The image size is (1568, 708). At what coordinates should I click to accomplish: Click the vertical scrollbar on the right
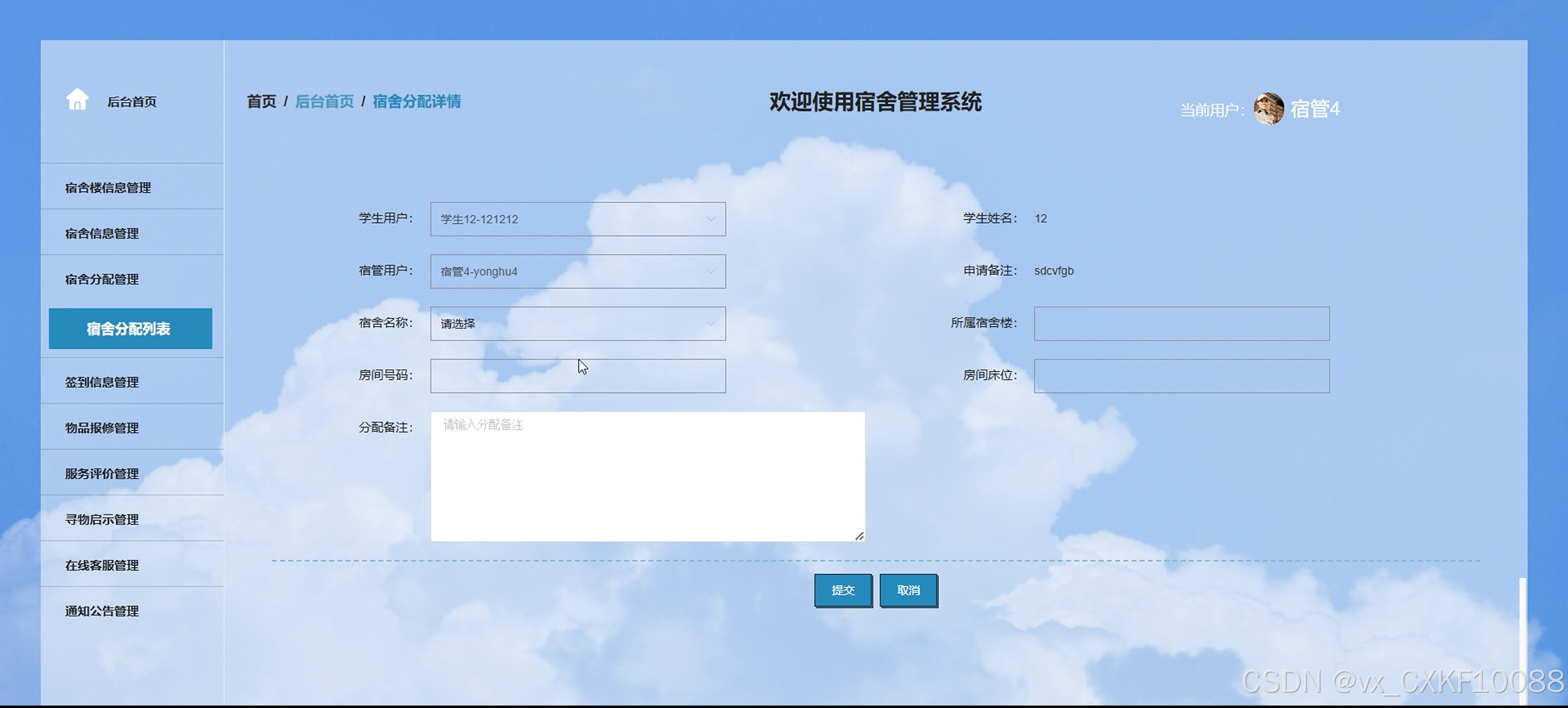pos(1522,638)
